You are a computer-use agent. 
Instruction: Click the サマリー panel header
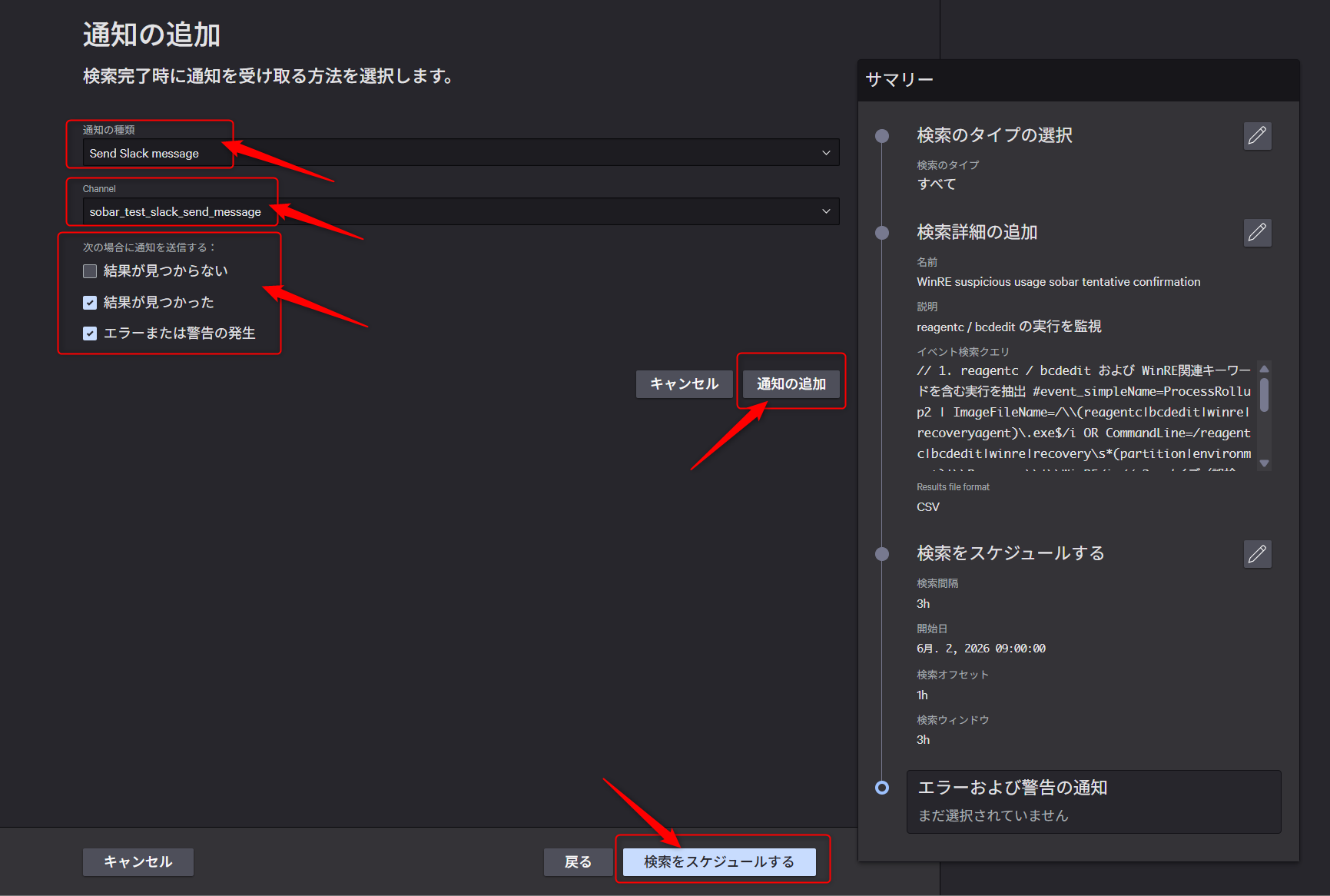[x=1079, y=80]
